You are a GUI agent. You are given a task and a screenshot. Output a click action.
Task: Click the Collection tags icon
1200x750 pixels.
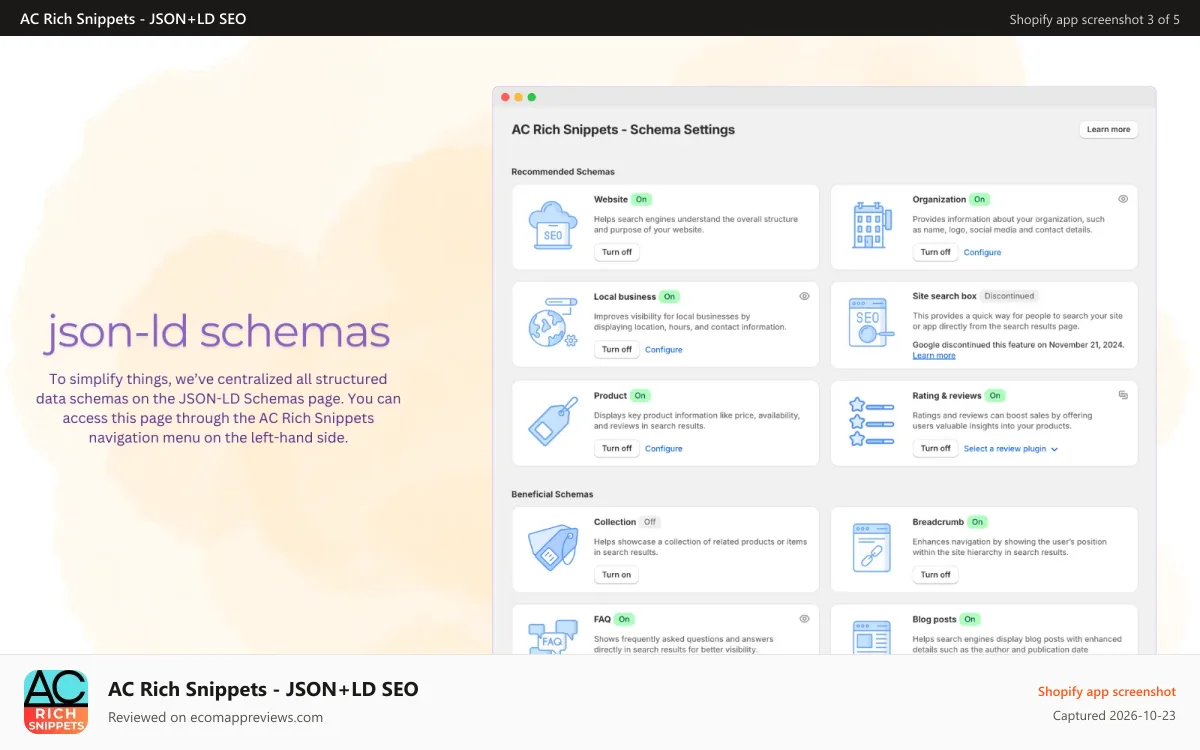pyautogui.click(x=553, y=547)
